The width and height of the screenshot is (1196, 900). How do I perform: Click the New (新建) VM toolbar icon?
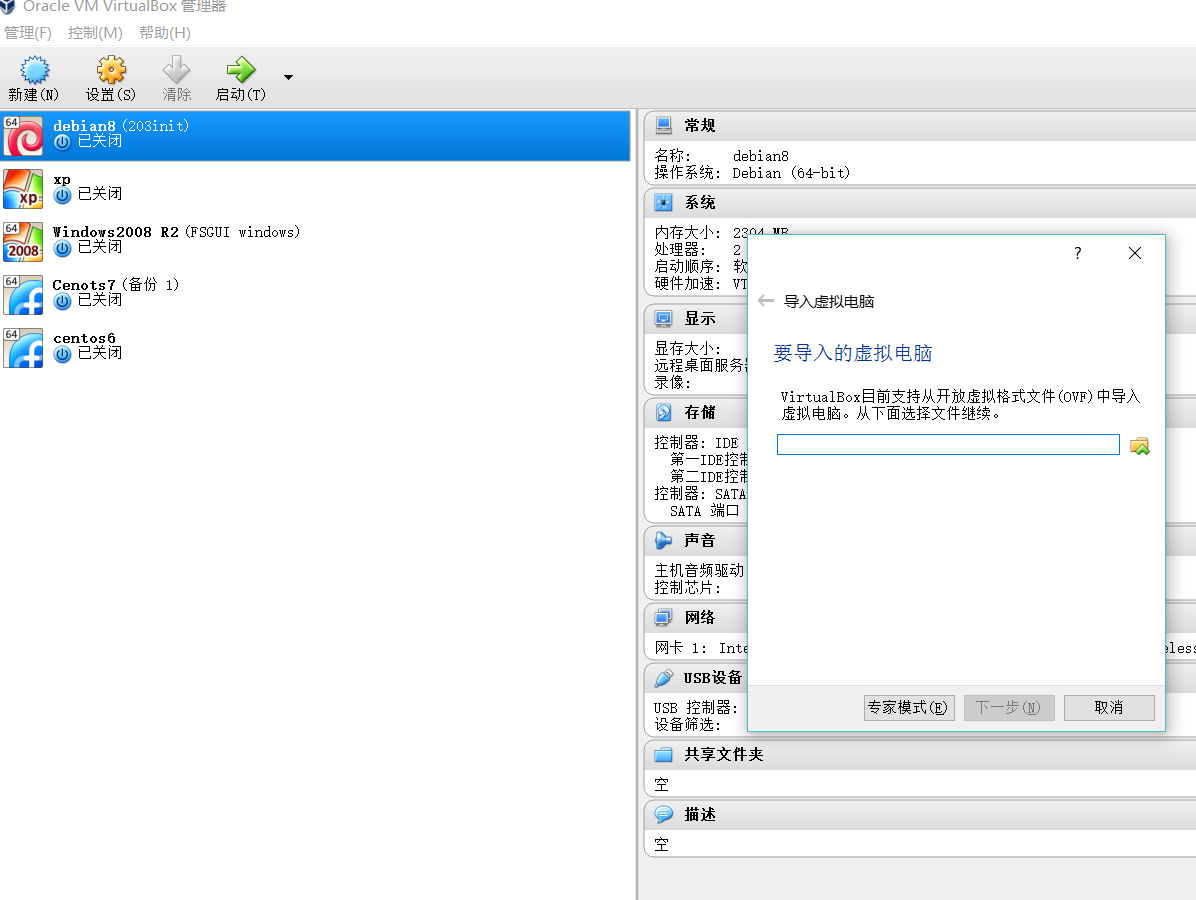[34, 71]
